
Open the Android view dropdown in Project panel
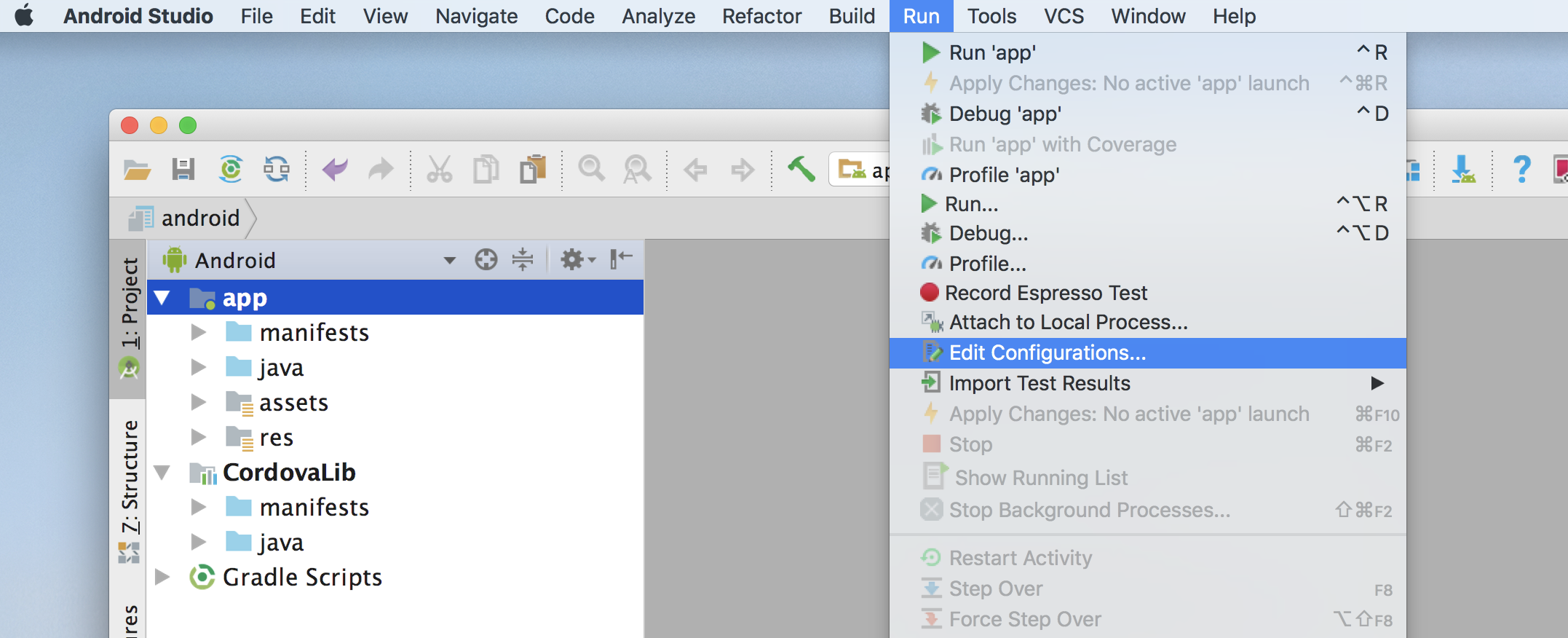pos(450,260)
